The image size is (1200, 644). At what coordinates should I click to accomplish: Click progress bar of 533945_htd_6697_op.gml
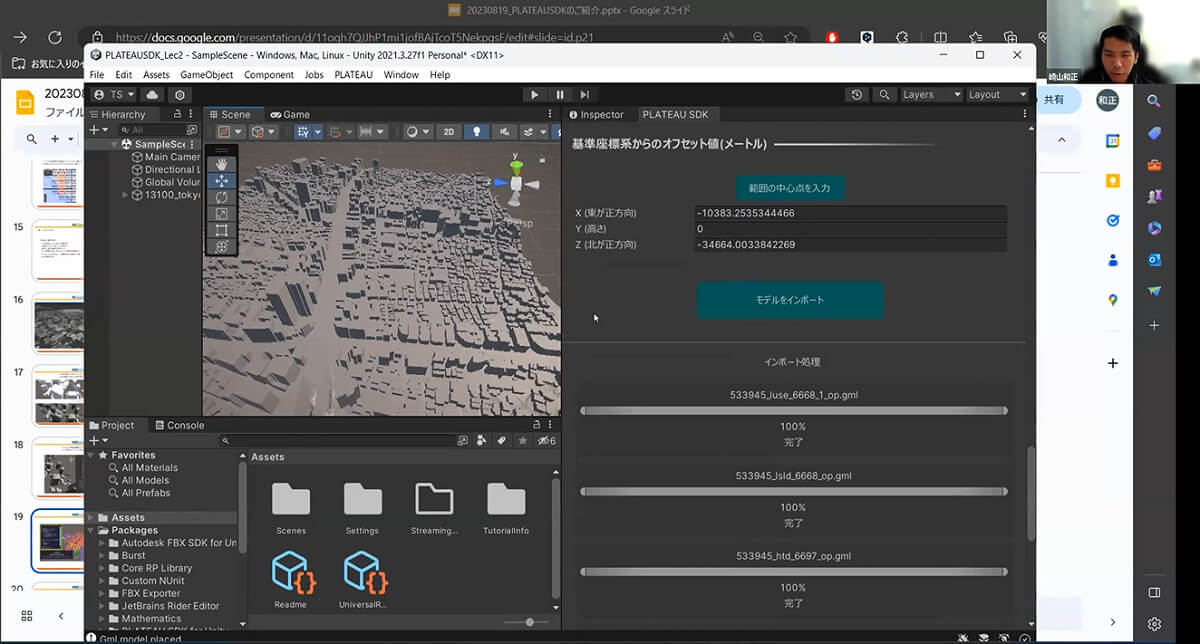[x=793, y=571]
